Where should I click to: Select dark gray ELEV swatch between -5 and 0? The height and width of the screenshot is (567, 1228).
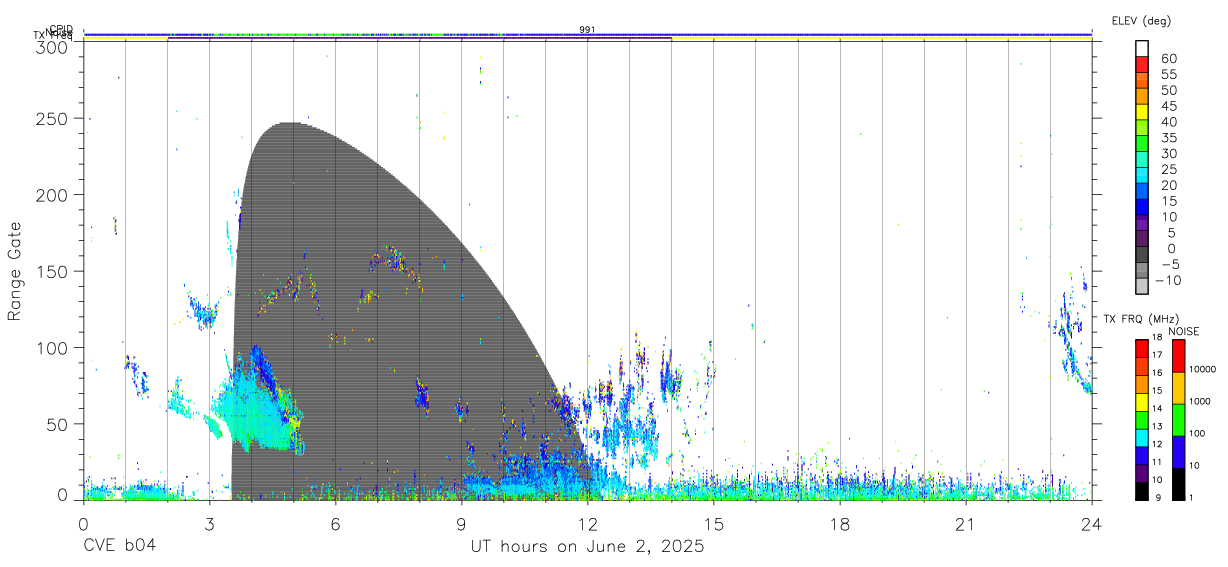[1142, 253]
